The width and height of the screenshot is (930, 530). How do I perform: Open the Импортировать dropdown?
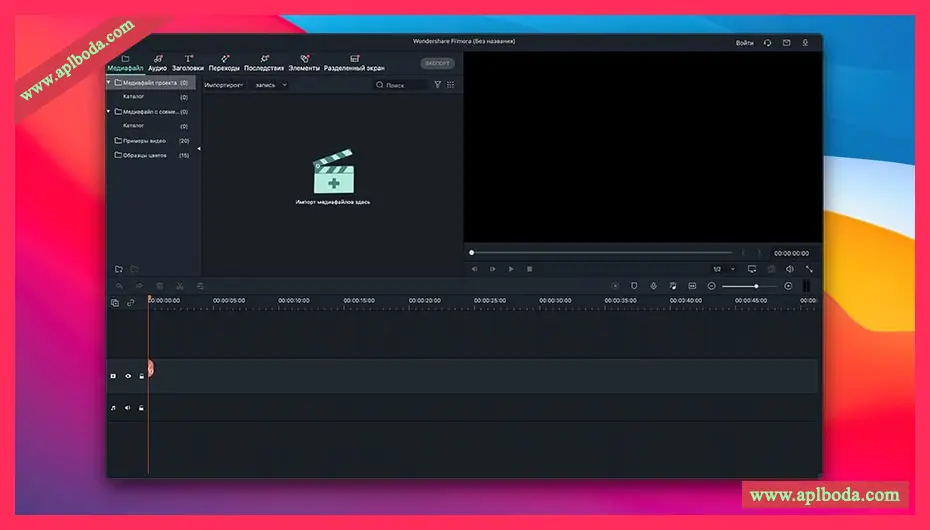(x=224, y=85)
